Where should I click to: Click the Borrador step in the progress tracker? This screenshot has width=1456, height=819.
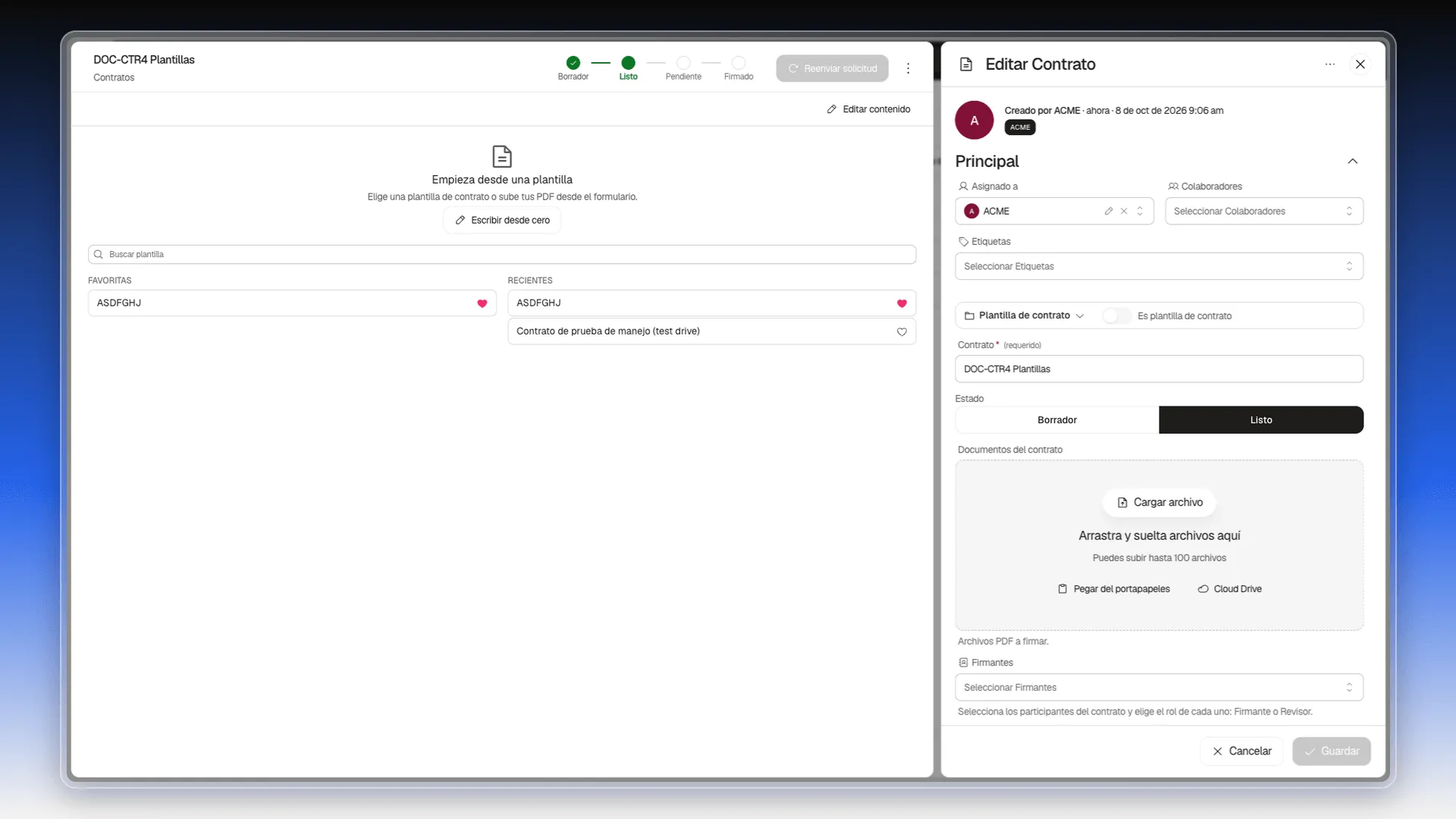573,67
